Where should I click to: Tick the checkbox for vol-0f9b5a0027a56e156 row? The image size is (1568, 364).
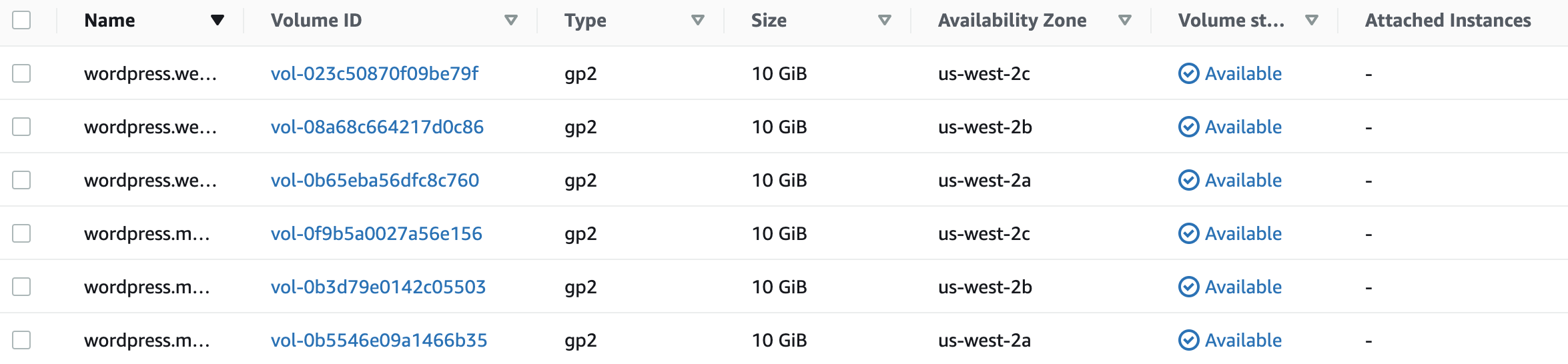[x=21, y=233]
